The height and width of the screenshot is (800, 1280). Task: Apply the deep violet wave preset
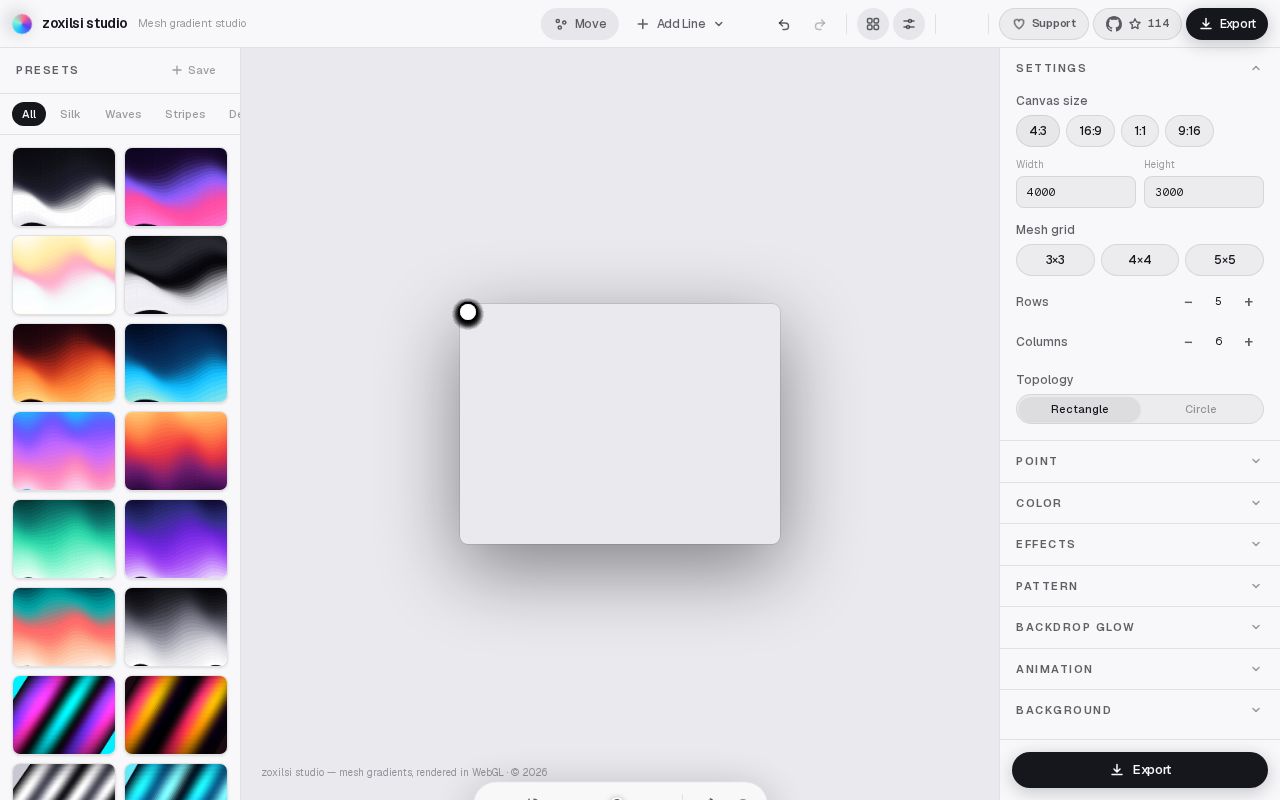point(176,539)
